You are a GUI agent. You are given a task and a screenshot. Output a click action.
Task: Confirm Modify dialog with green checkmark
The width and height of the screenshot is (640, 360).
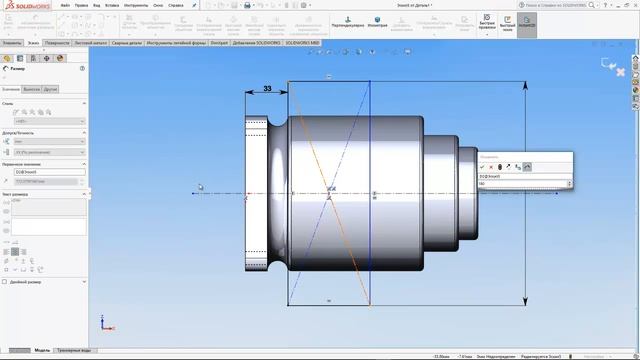click(x=482, y=167)
